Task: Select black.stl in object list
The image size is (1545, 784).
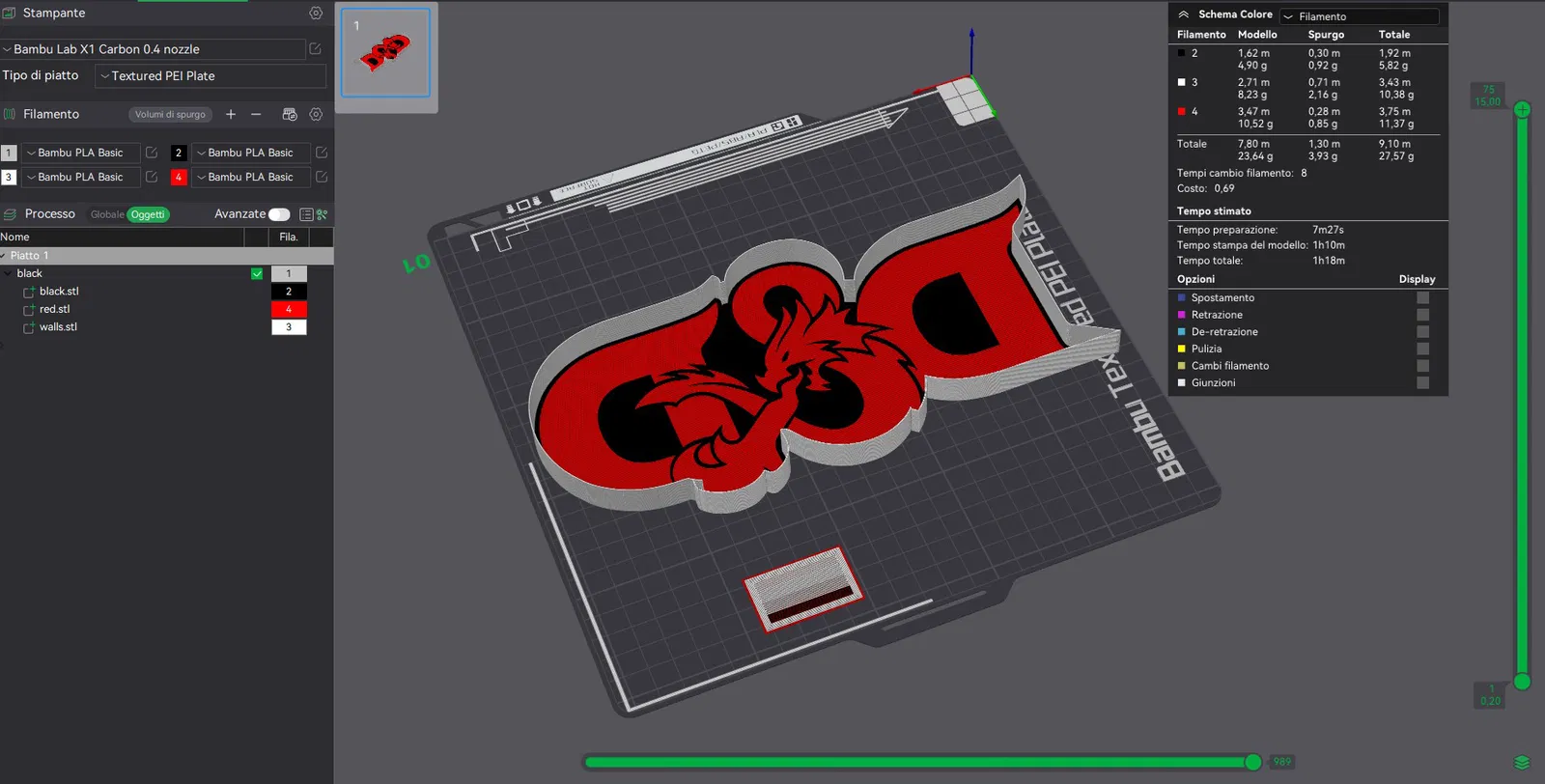Action: pyautogui.click(x=59, y=292)
